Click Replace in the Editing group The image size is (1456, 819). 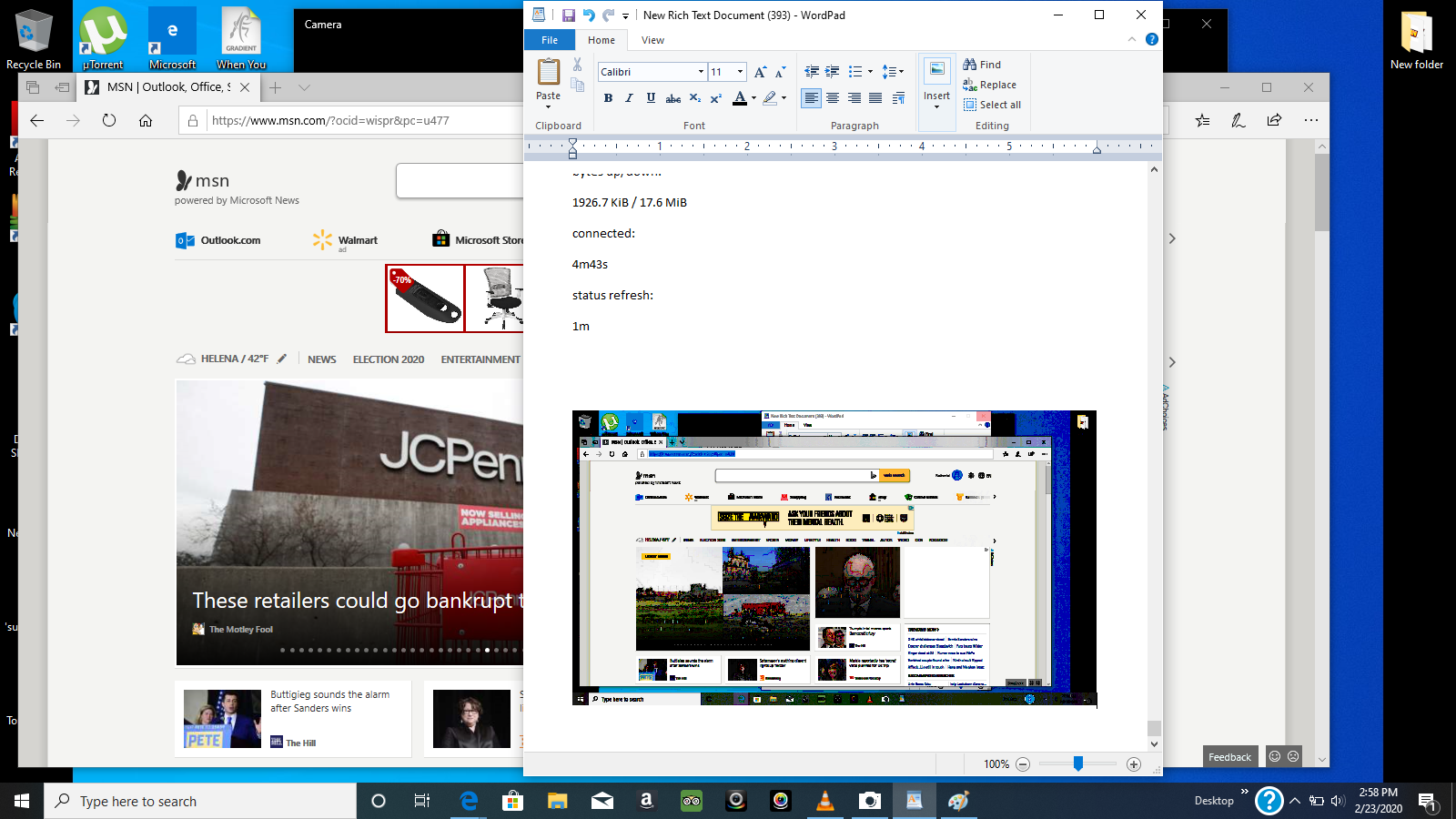[x=990, y=85]
